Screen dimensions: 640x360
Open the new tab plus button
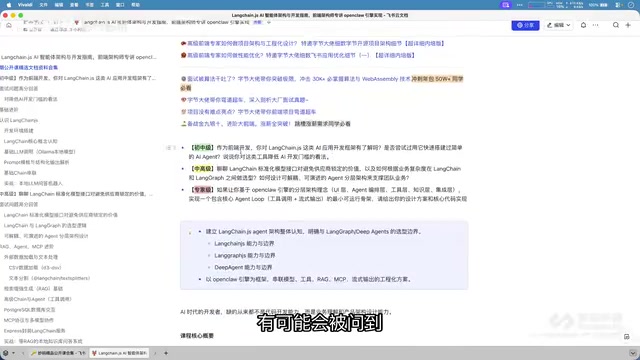coord(166,353)
